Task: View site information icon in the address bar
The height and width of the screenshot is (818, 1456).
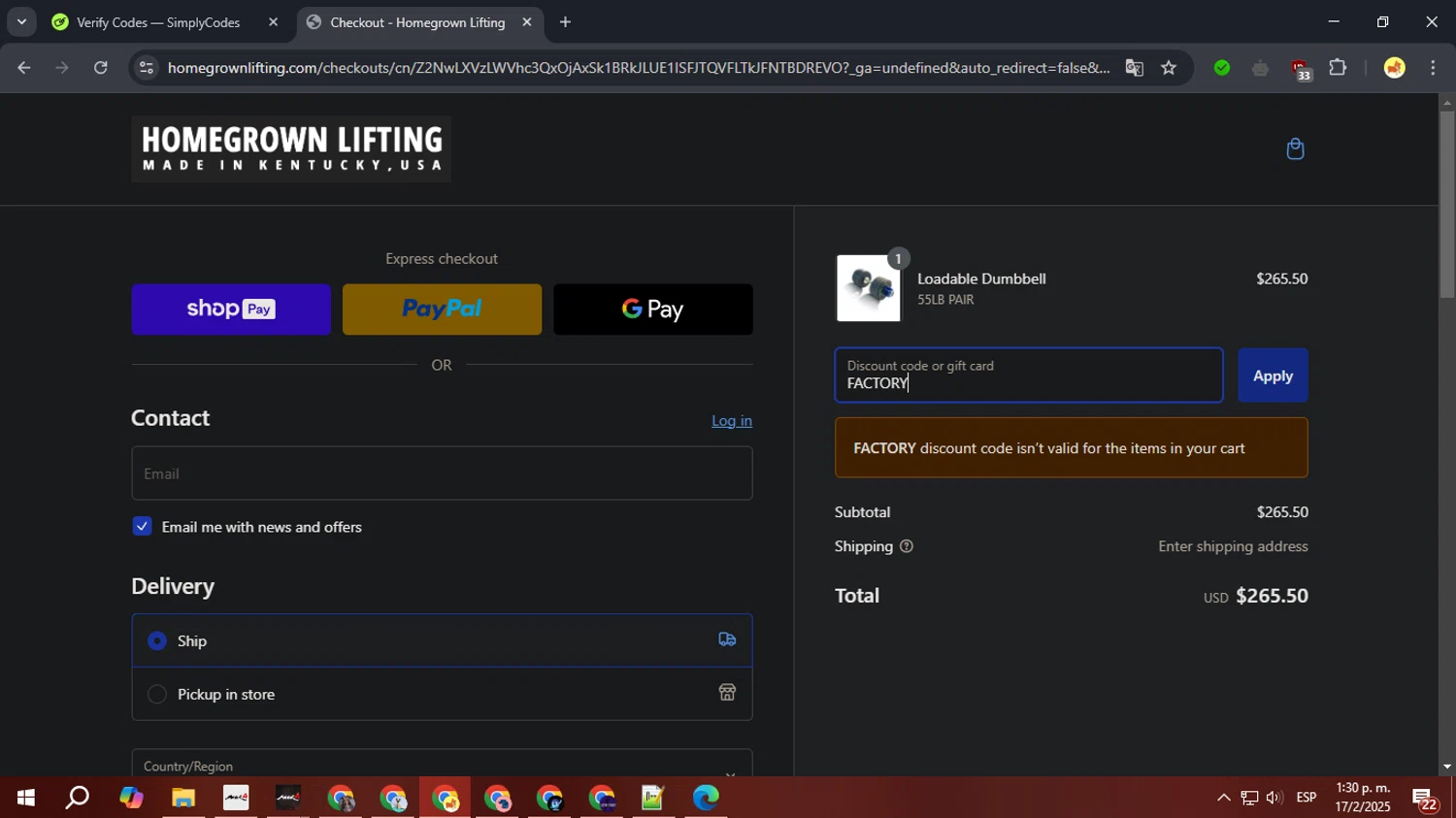Action: [147, 68]
